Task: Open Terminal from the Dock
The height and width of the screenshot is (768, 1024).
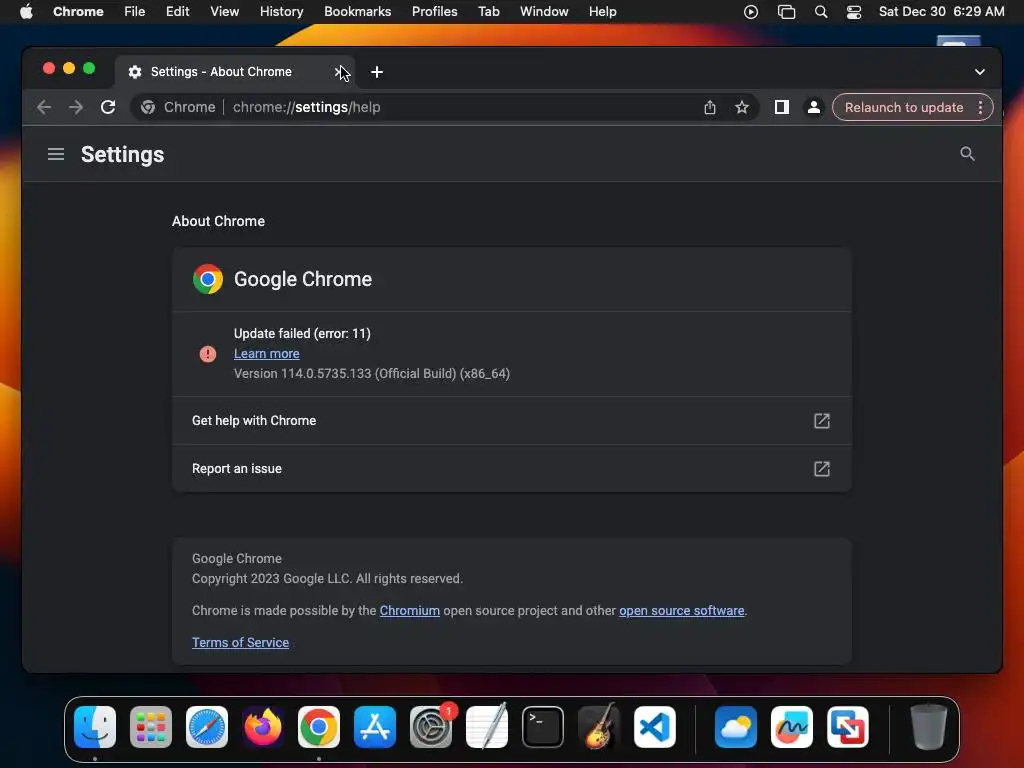Action: click(543, 727)
